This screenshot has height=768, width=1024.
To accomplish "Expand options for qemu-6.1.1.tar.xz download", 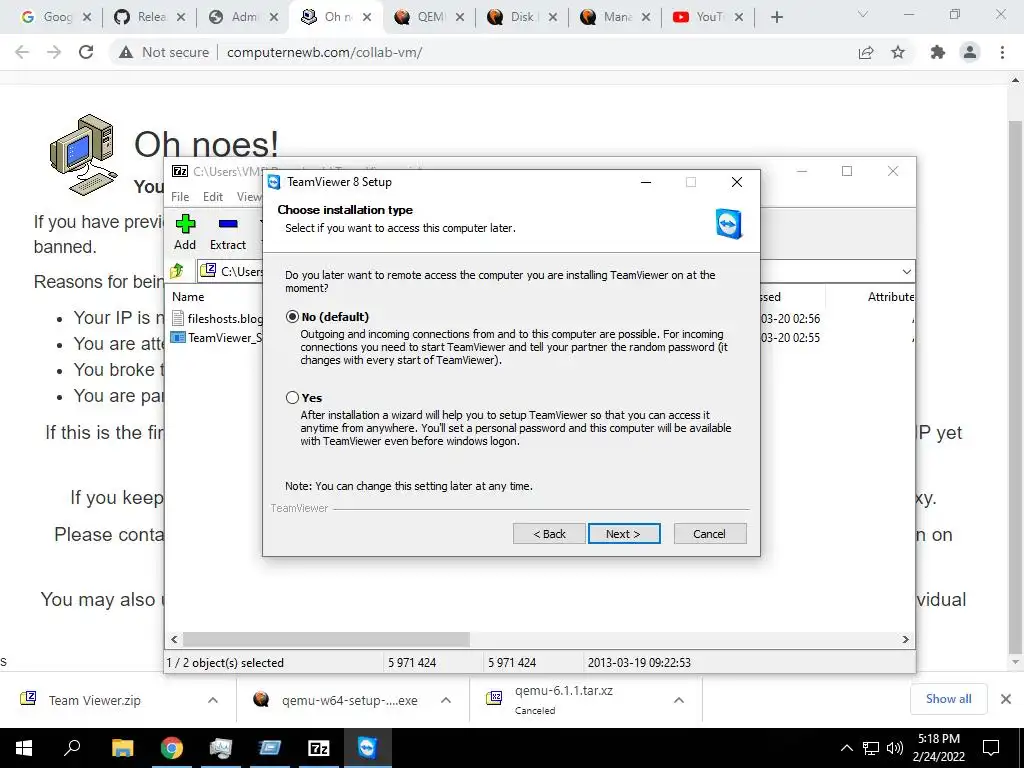I will pos(679,700).
